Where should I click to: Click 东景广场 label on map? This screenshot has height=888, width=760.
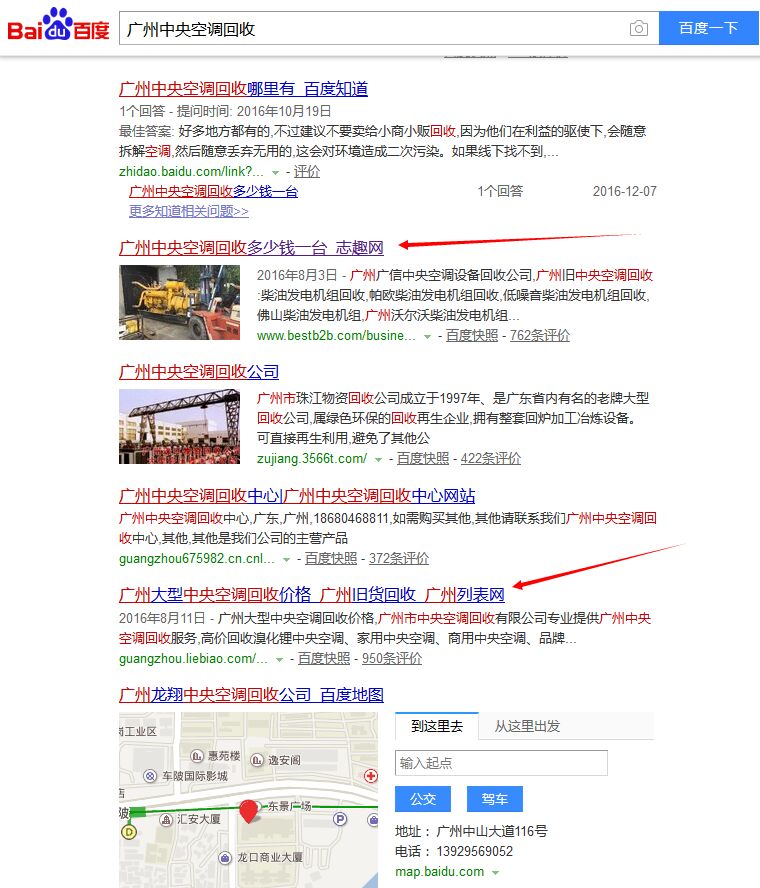pos(289,806)
